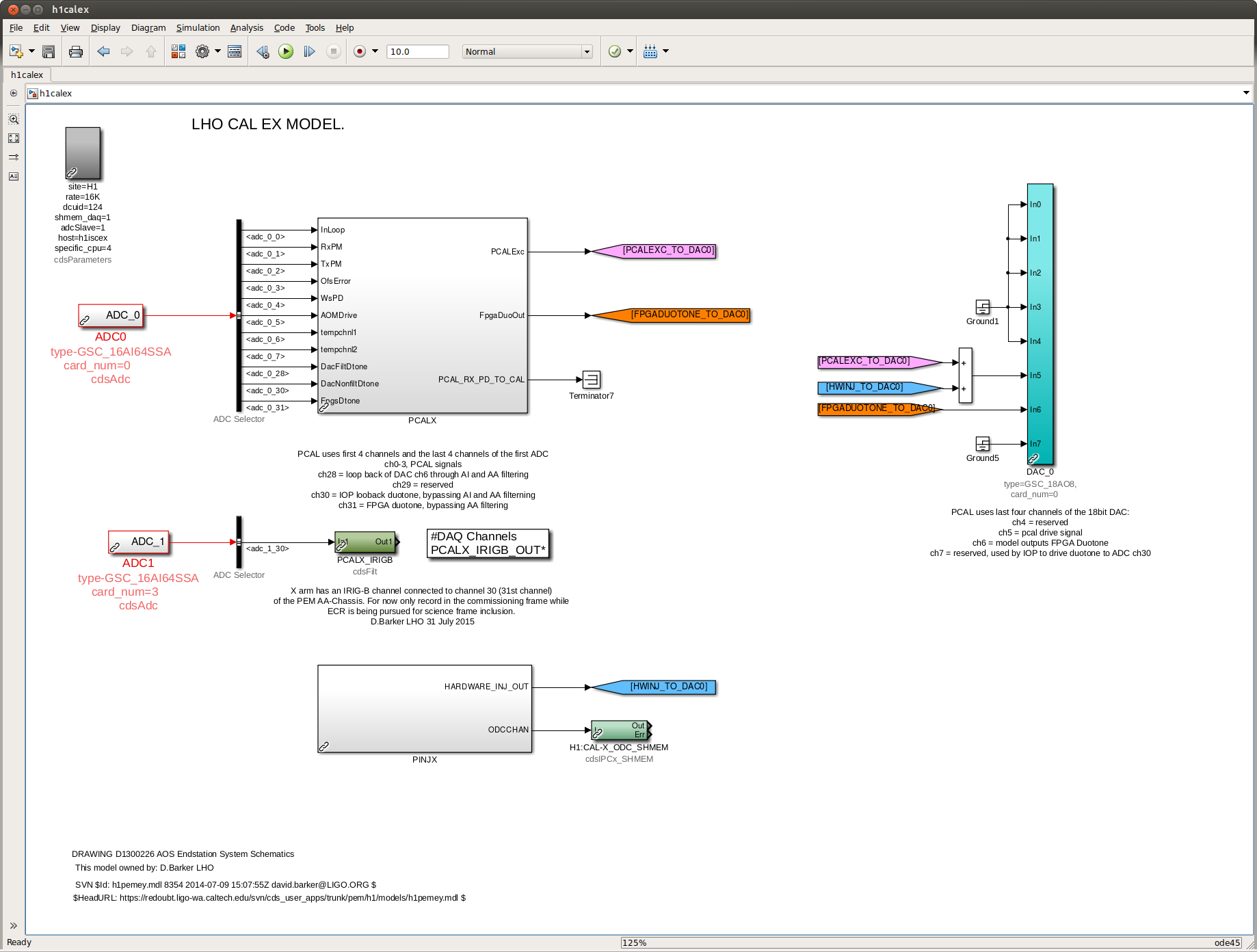1257x952 pixels.
Task: Open the Edit menu
Action: tap(41, 27)
